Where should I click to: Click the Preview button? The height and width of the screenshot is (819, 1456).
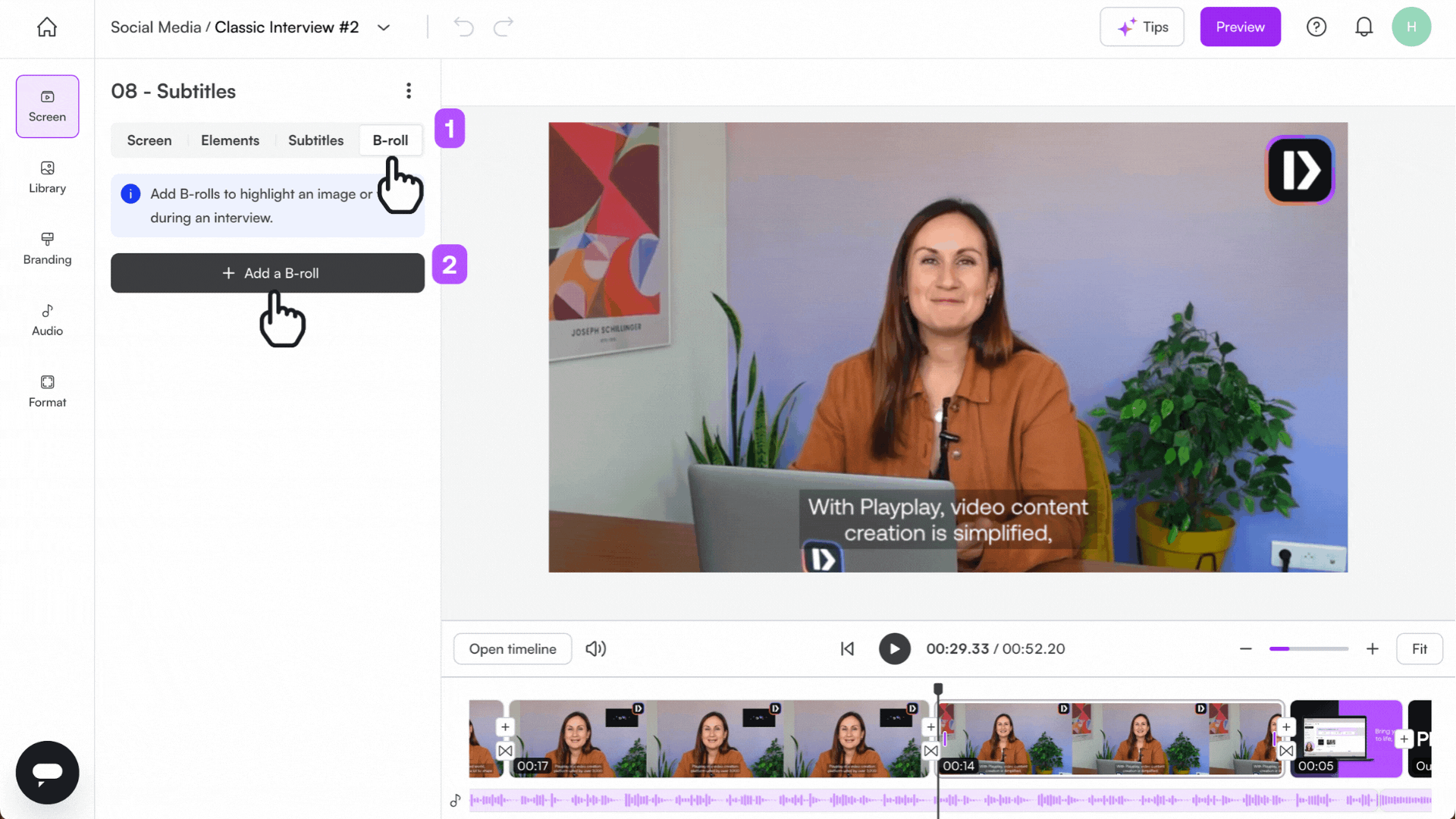(1240, 27)
